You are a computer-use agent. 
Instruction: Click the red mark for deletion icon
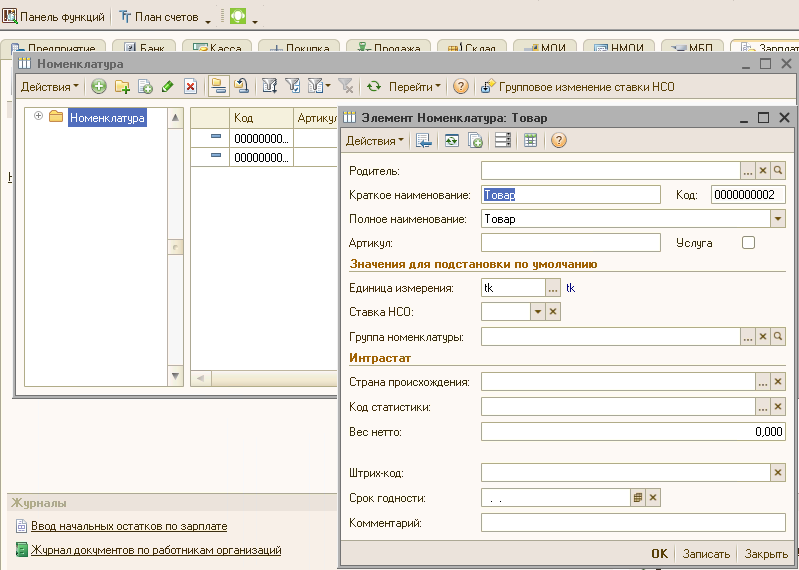190,87
